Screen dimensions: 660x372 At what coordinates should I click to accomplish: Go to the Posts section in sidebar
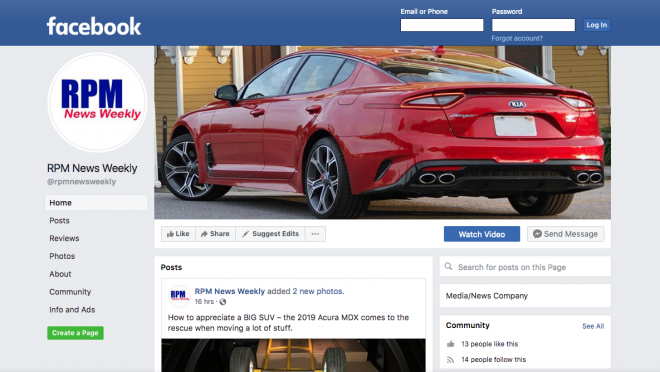[59, 221]
